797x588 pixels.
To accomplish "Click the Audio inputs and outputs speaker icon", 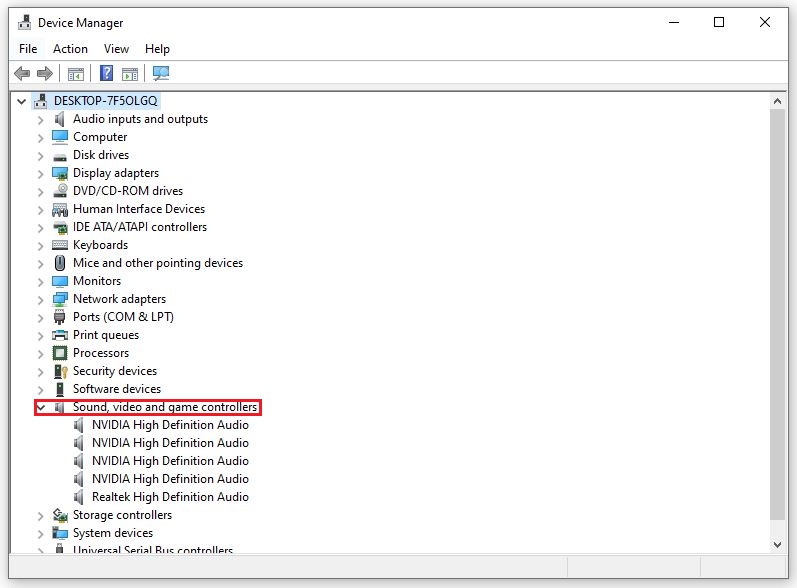I will point(60,119).
